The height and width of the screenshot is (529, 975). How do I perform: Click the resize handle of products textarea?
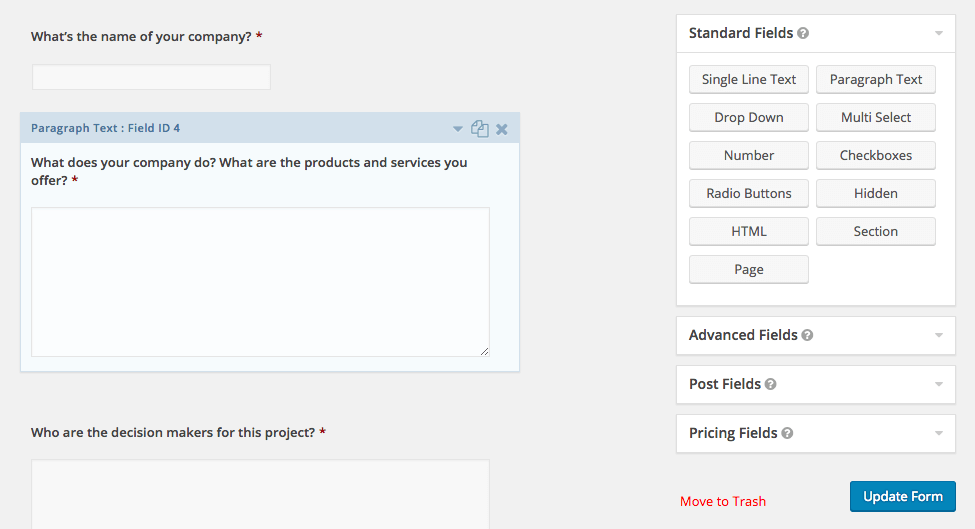484,351
